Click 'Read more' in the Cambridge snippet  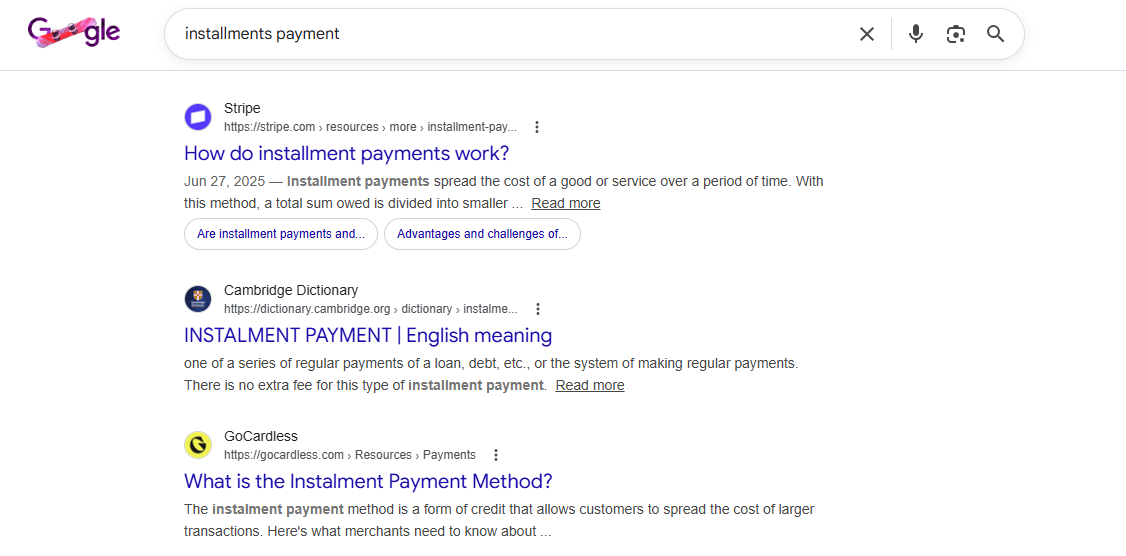tap(590, 385)
